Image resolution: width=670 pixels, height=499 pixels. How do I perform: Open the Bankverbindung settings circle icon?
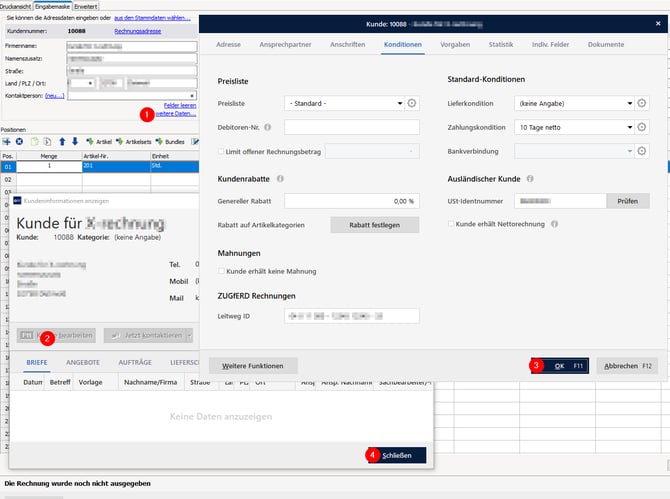click(x=641, y=151)
